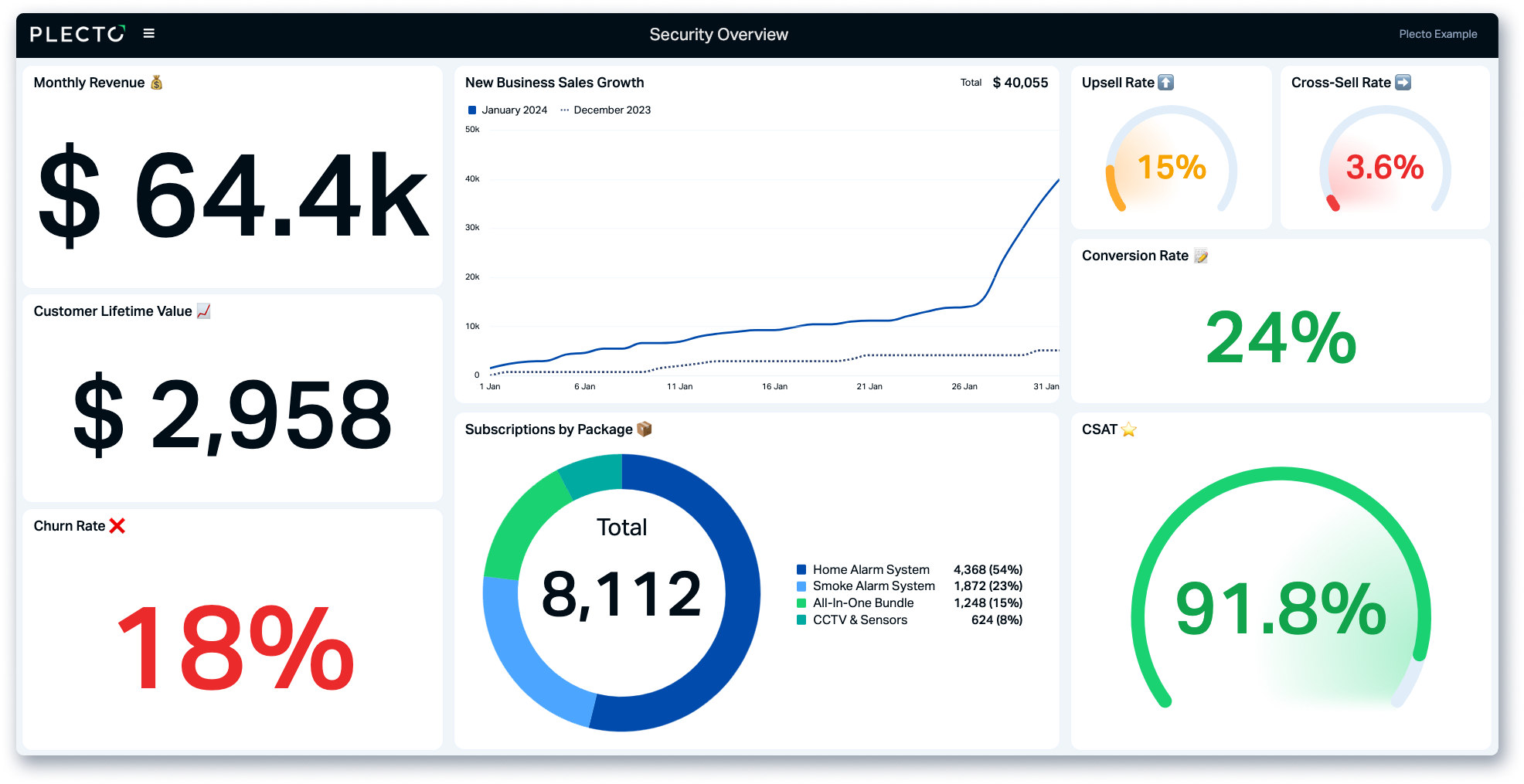Click the Plecto Example label in header
Image resolution: width=1524 pixels, height=784 pixels.
1438,34
